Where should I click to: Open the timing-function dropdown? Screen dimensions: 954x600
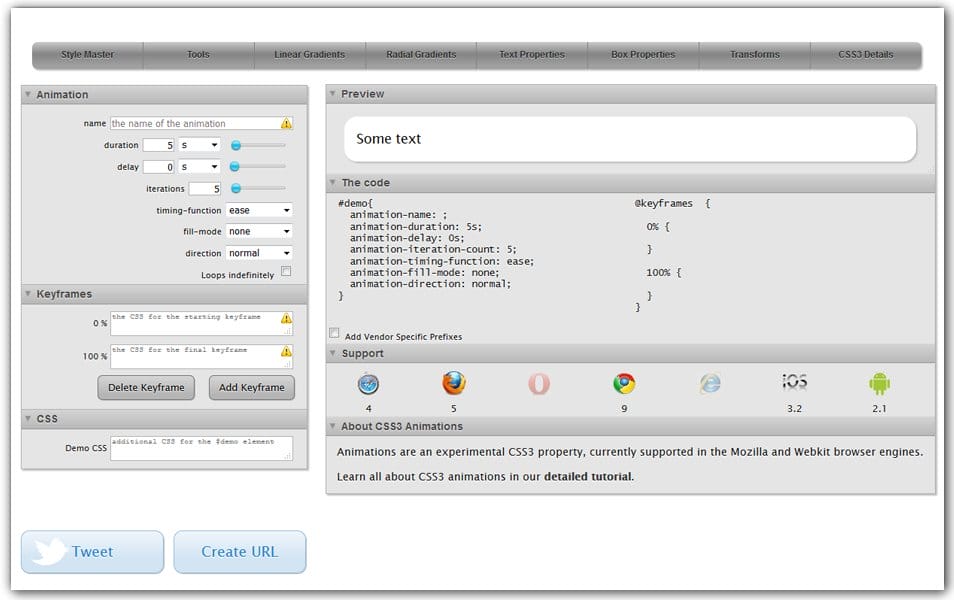click(259, 211)
